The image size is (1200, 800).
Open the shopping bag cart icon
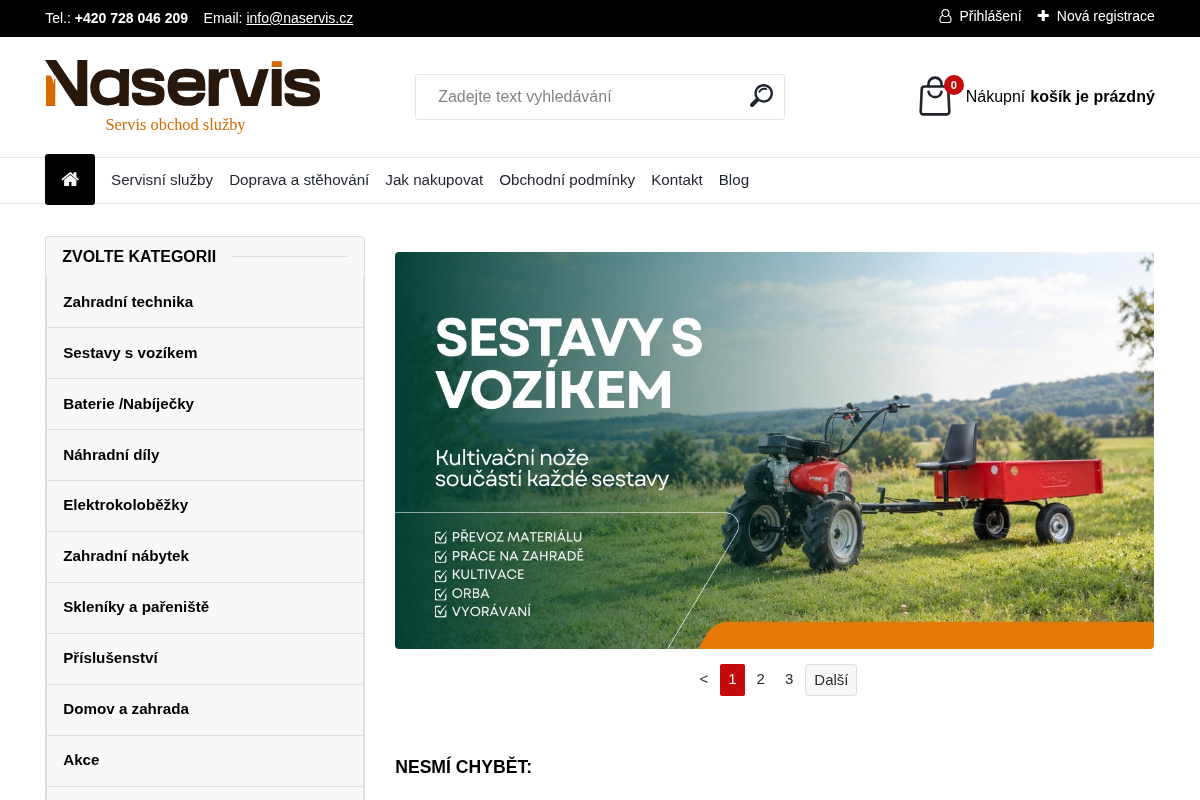pyautogui.click(x=935, y=97)
